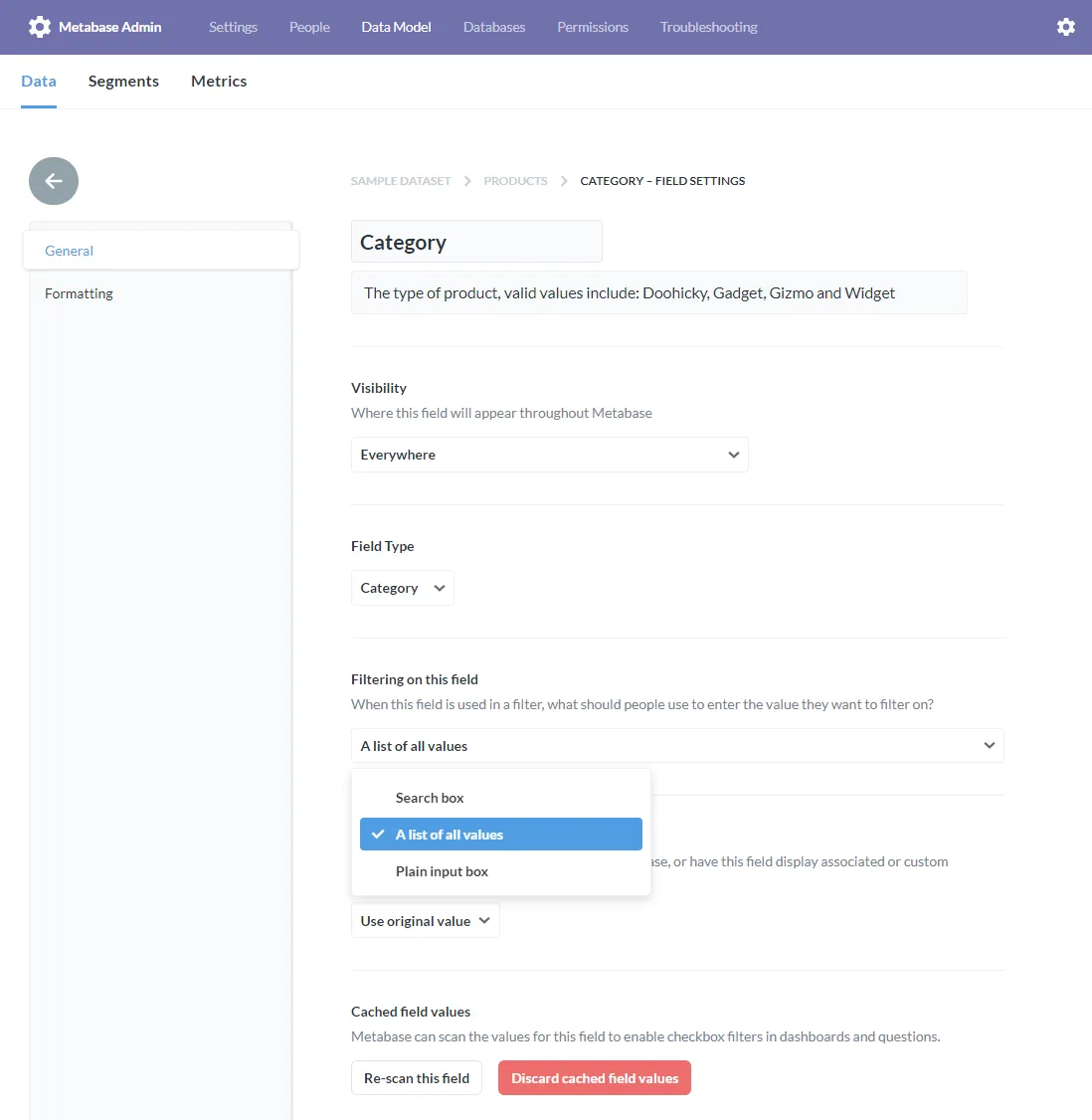The width and height of the screenshot is (1092, 1120).
Task: Select the Formatting sidebar option
Action: click(x=79, y=293)
